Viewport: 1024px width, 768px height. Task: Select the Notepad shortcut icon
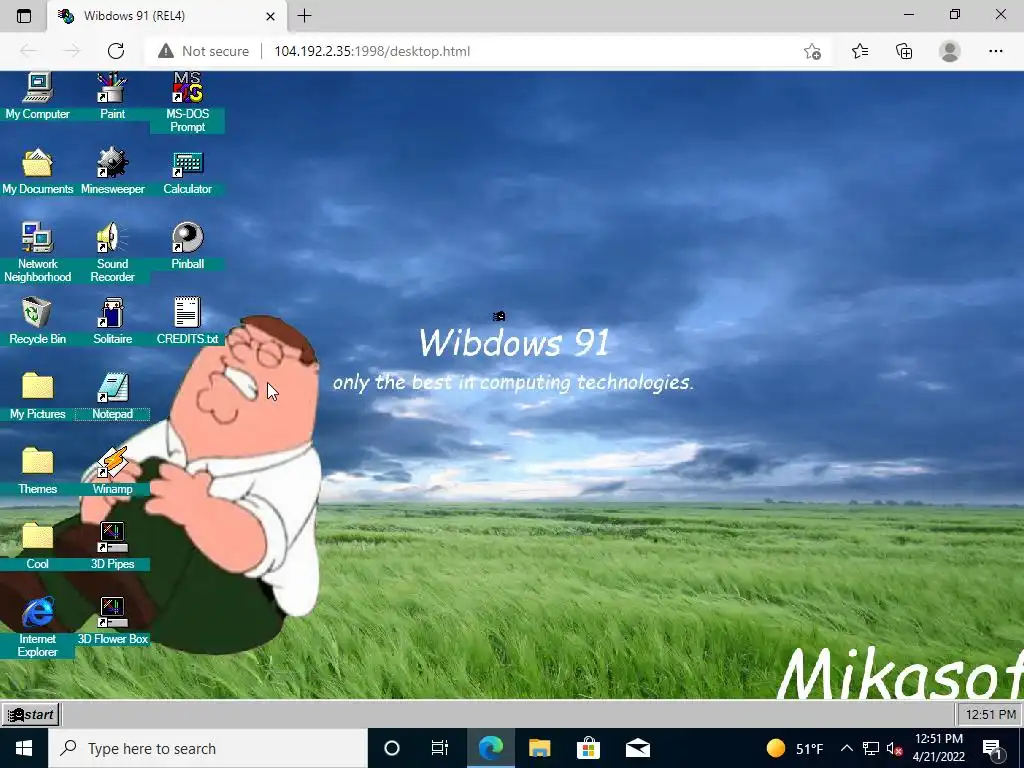point(112,396)
